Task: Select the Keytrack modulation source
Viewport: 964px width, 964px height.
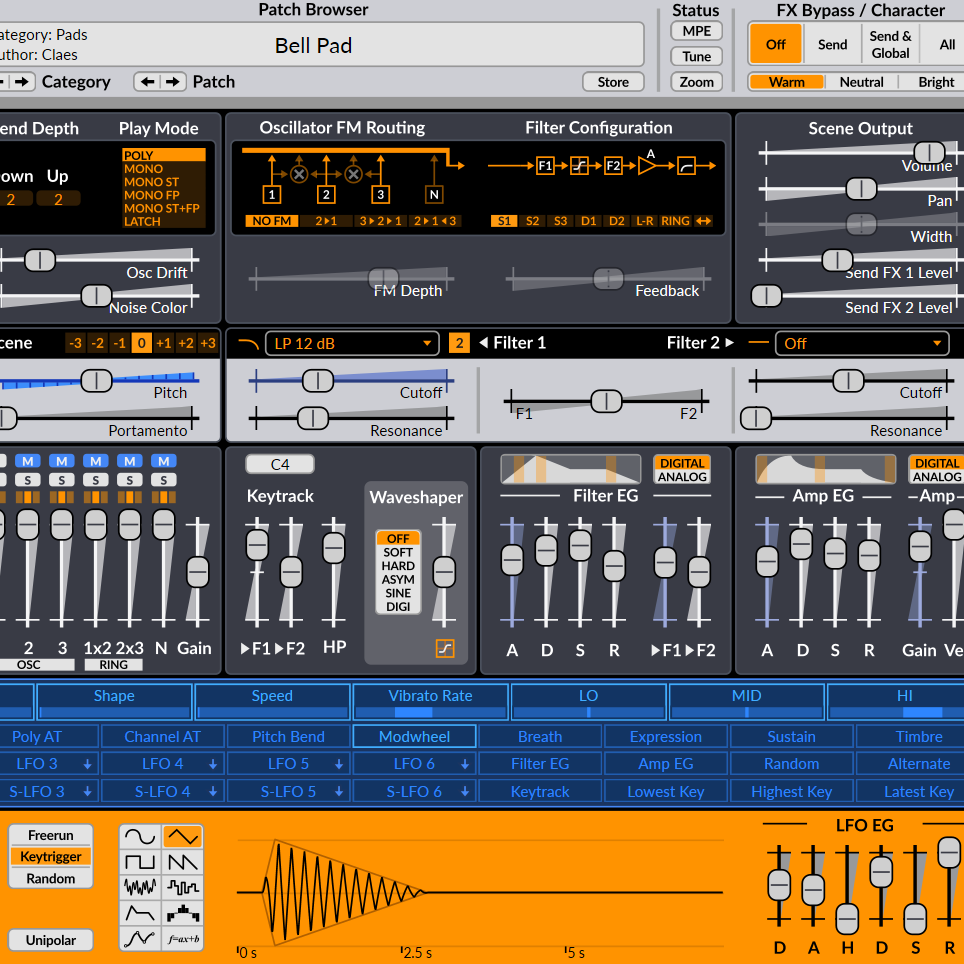Action: click(x=540, y=792)
